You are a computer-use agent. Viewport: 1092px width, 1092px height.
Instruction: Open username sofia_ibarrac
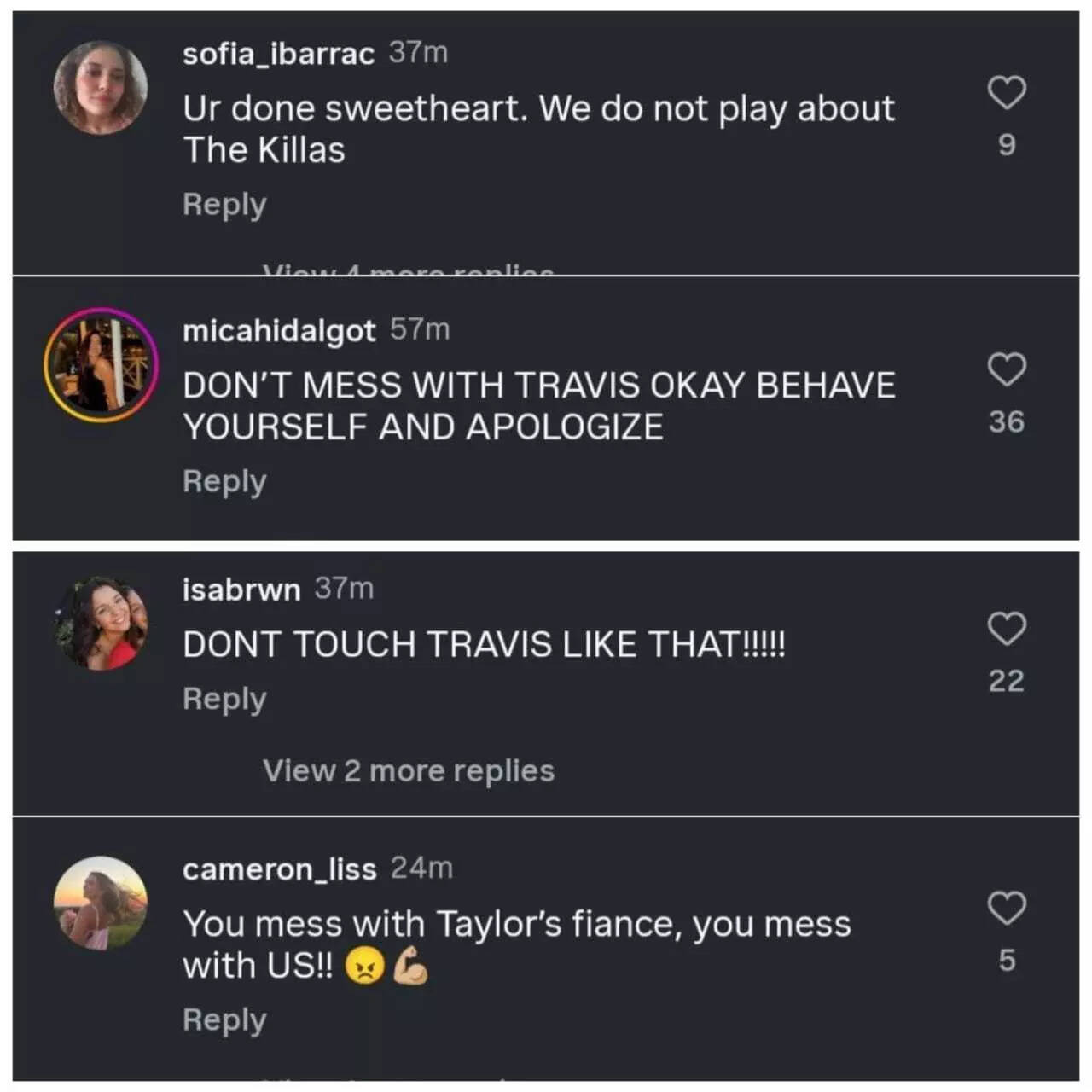[x=277, y=54]
